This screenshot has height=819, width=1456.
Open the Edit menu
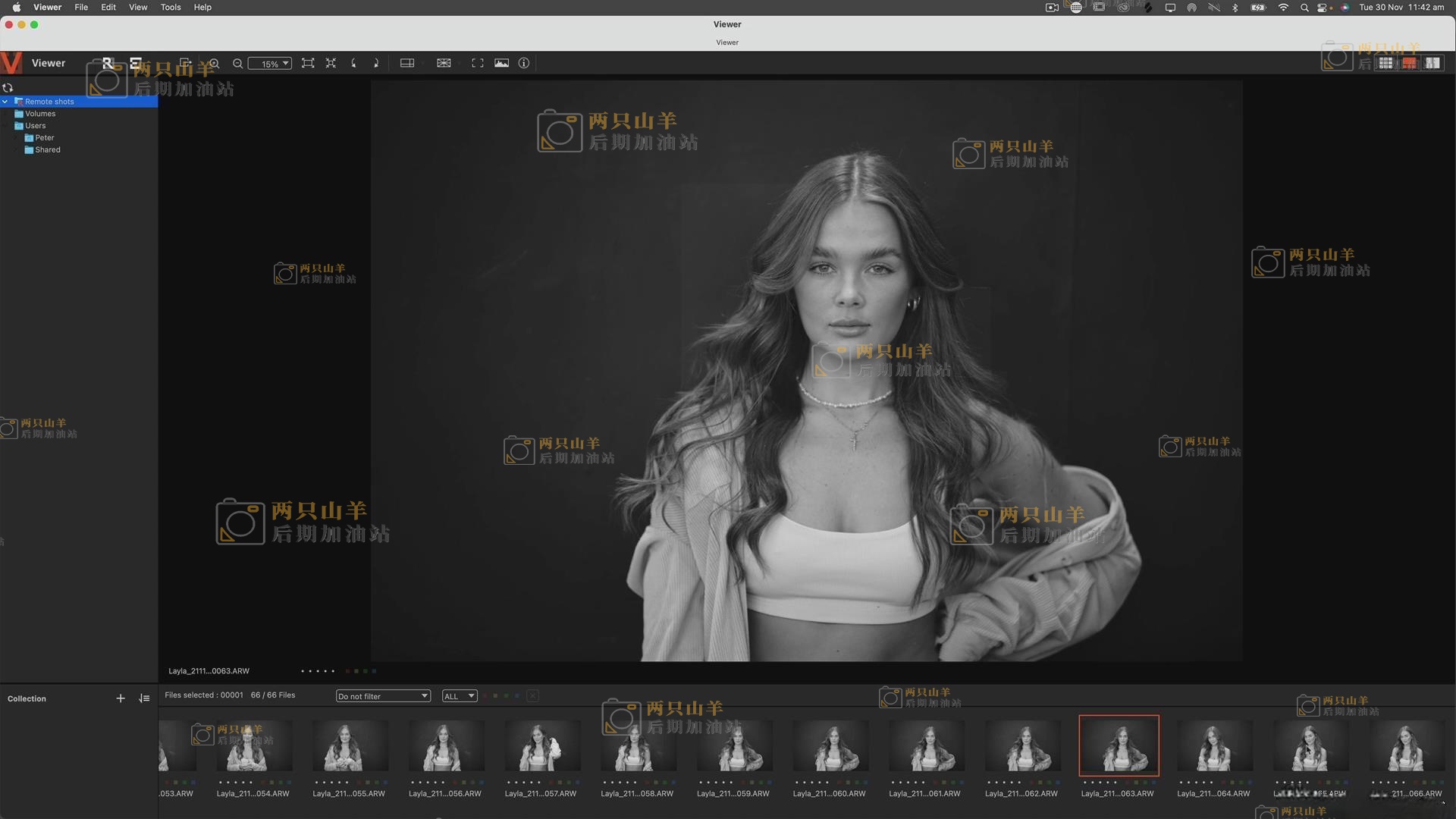click(x=108, y=8)
